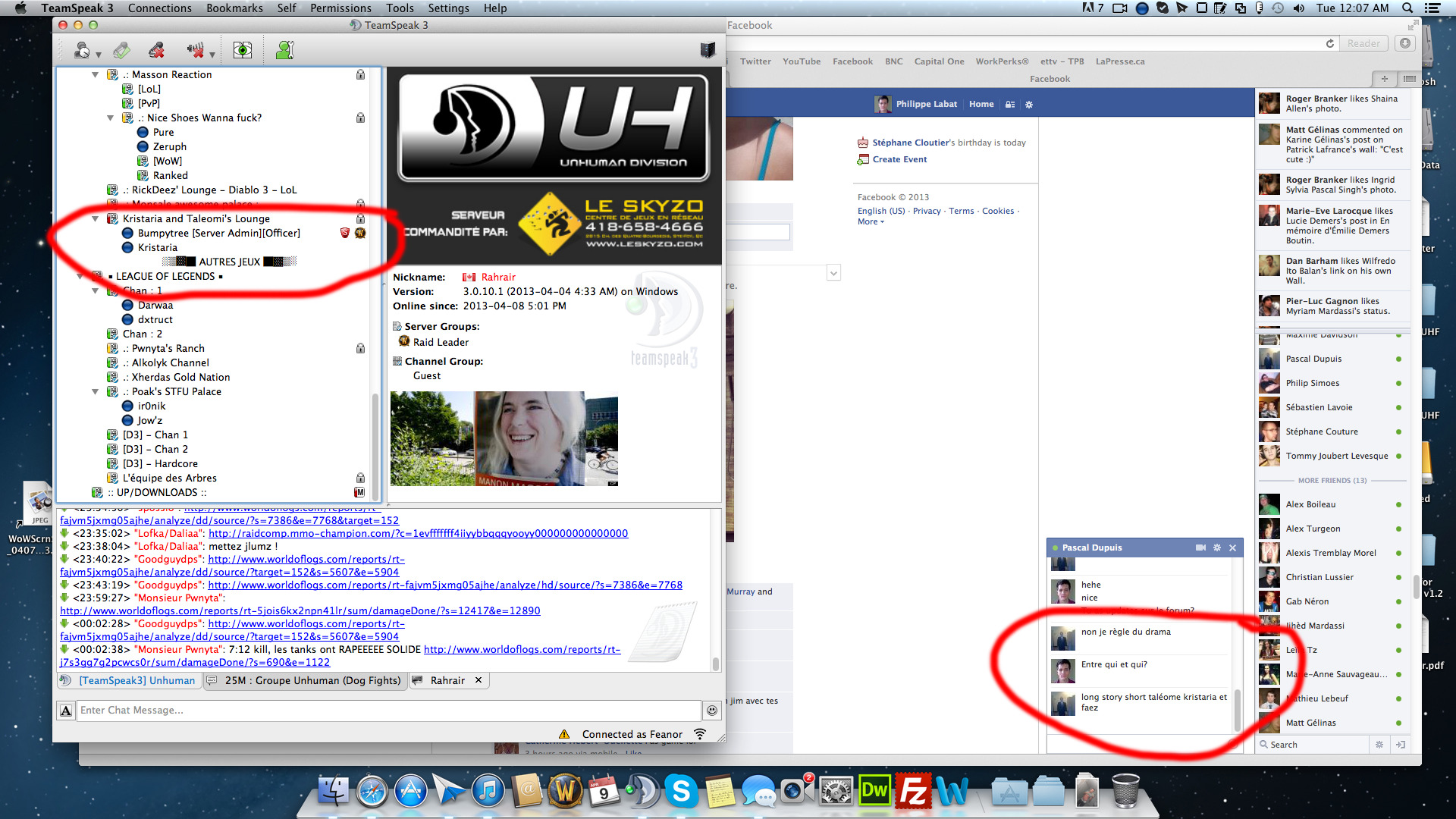Click Facebook privacy shortcuts icon
1456x819 pixels.
tap(1010, 105)
